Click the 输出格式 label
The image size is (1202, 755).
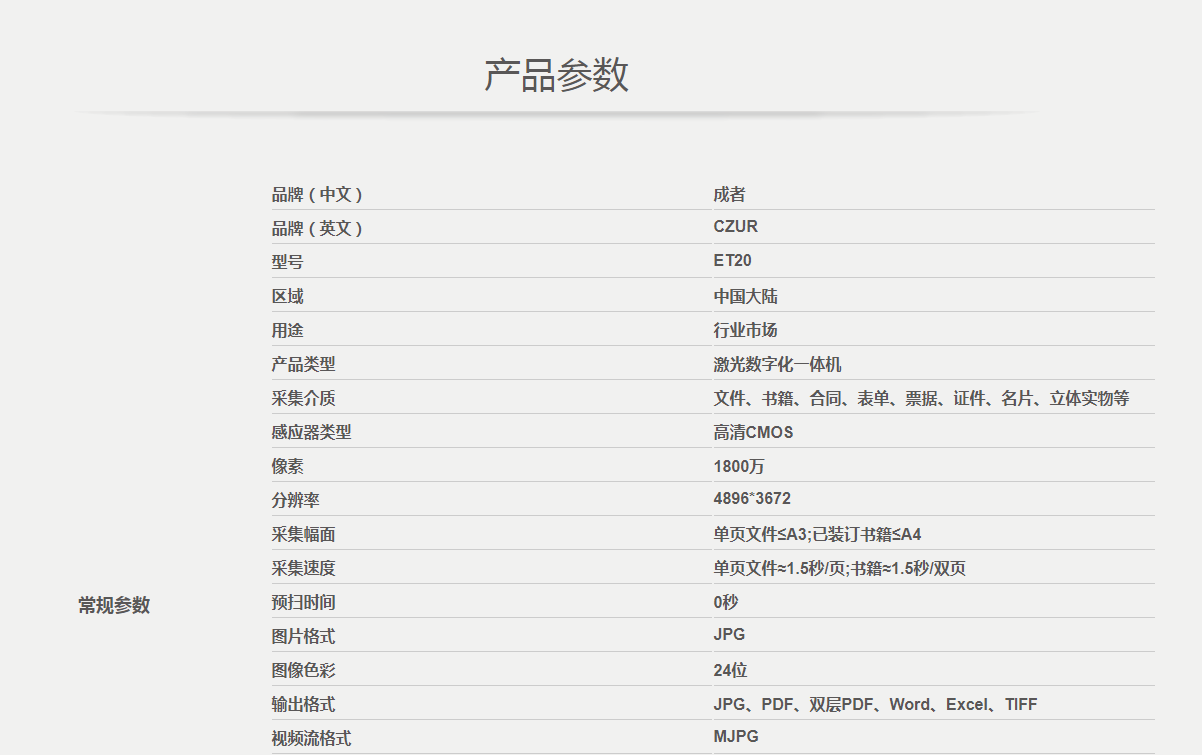303,705
